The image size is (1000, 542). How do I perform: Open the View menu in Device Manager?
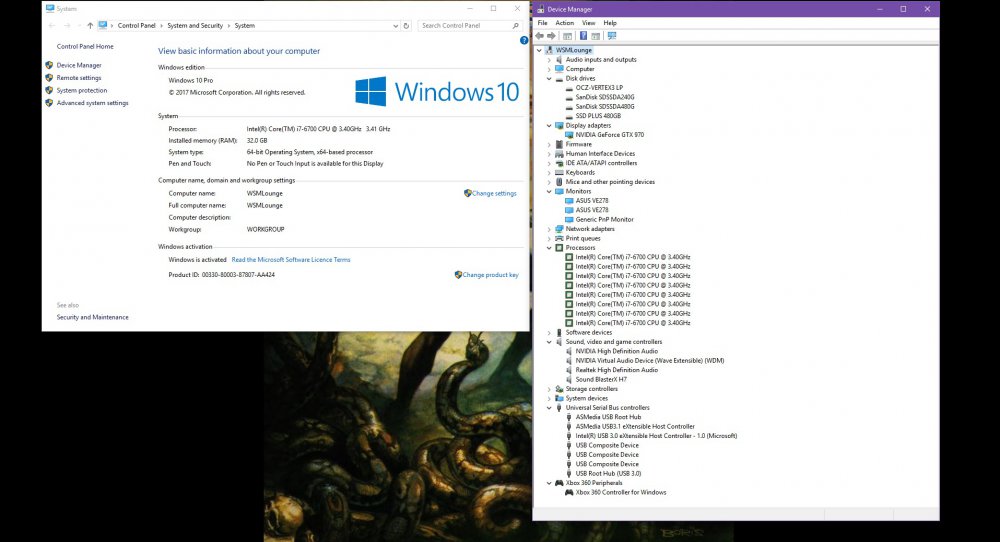[588, 22]
